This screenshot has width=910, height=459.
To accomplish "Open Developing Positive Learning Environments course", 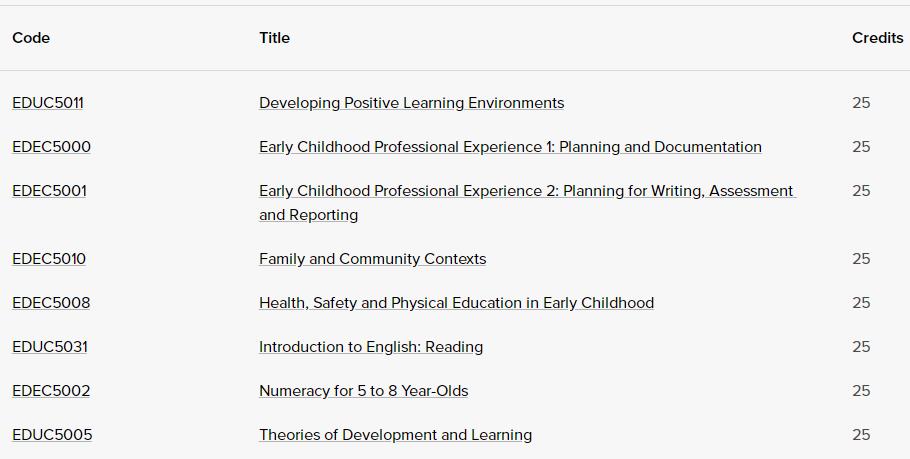I will 411,103.
